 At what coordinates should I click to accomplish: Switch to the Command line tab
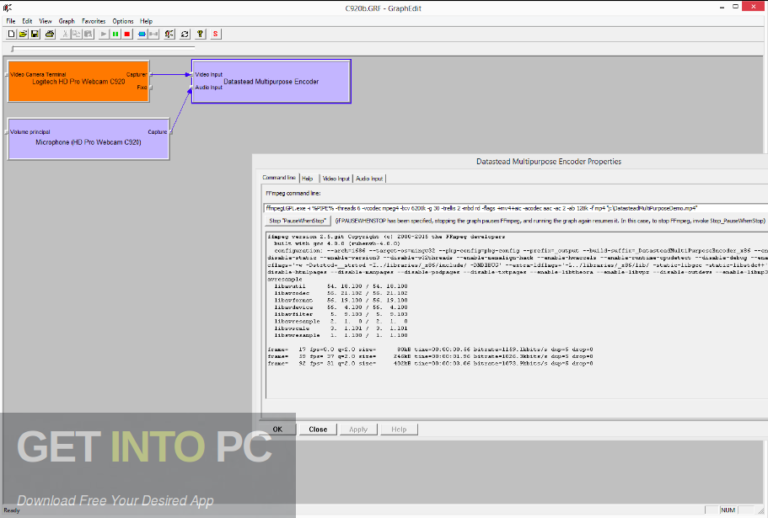coord(279,178)
